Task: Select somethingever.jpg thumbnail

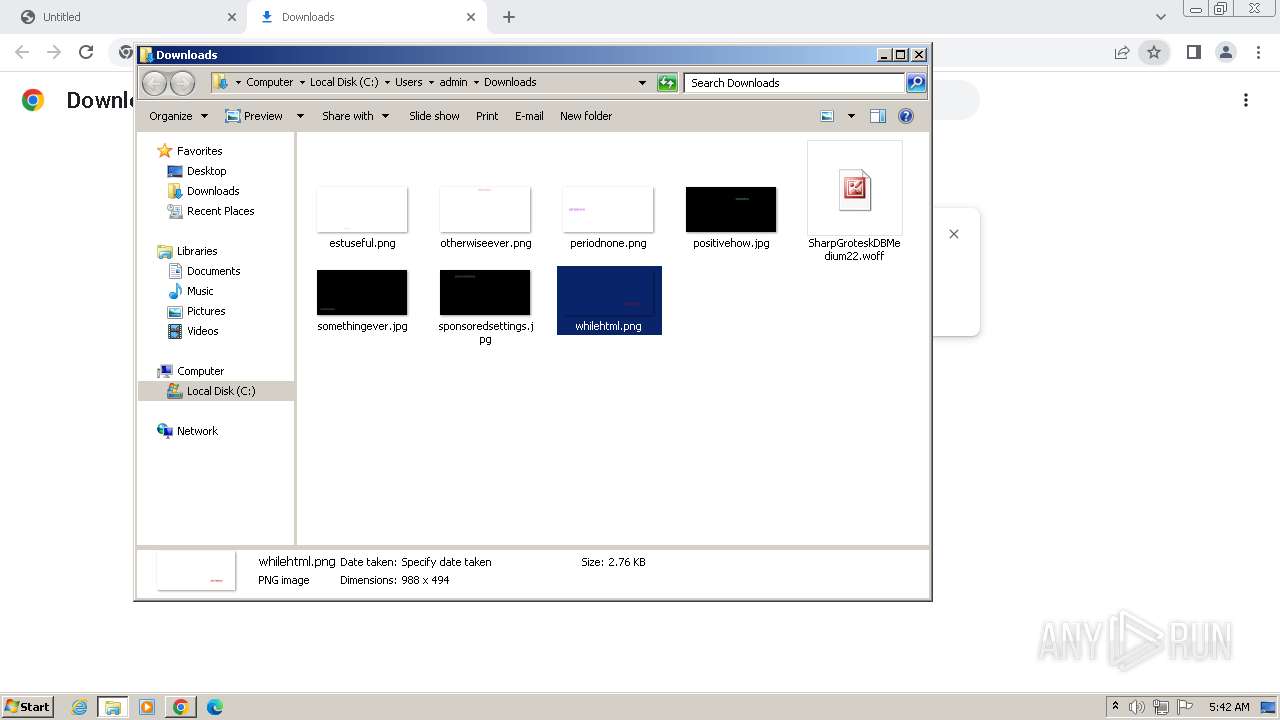Action: pos(362,292)
